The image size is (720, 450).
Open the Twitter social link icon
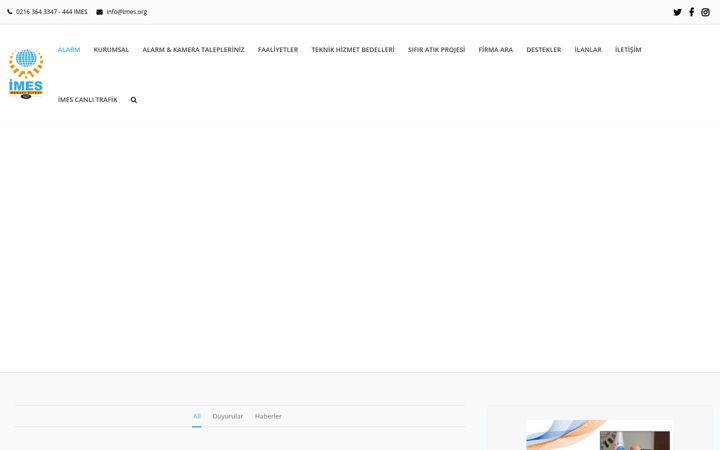[x=677, y=12]
